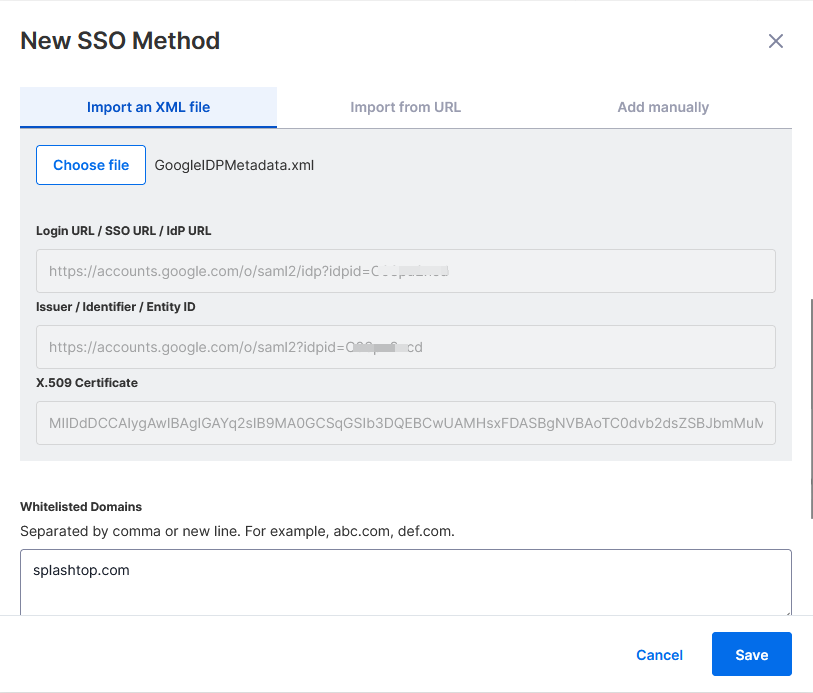Cancel the SSO method creation
This screenshot has width=813, height=693.
[659, 654]
